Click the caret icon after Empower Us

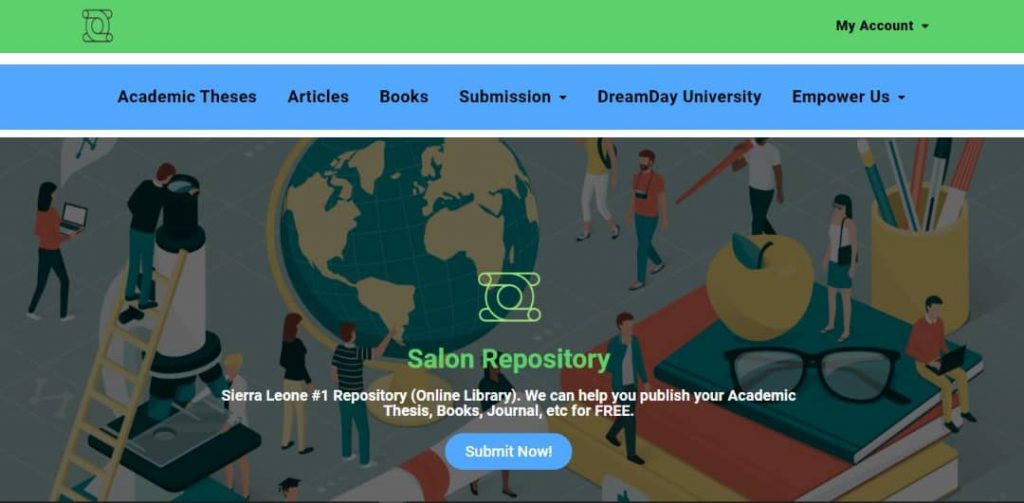tap(901, 98)
